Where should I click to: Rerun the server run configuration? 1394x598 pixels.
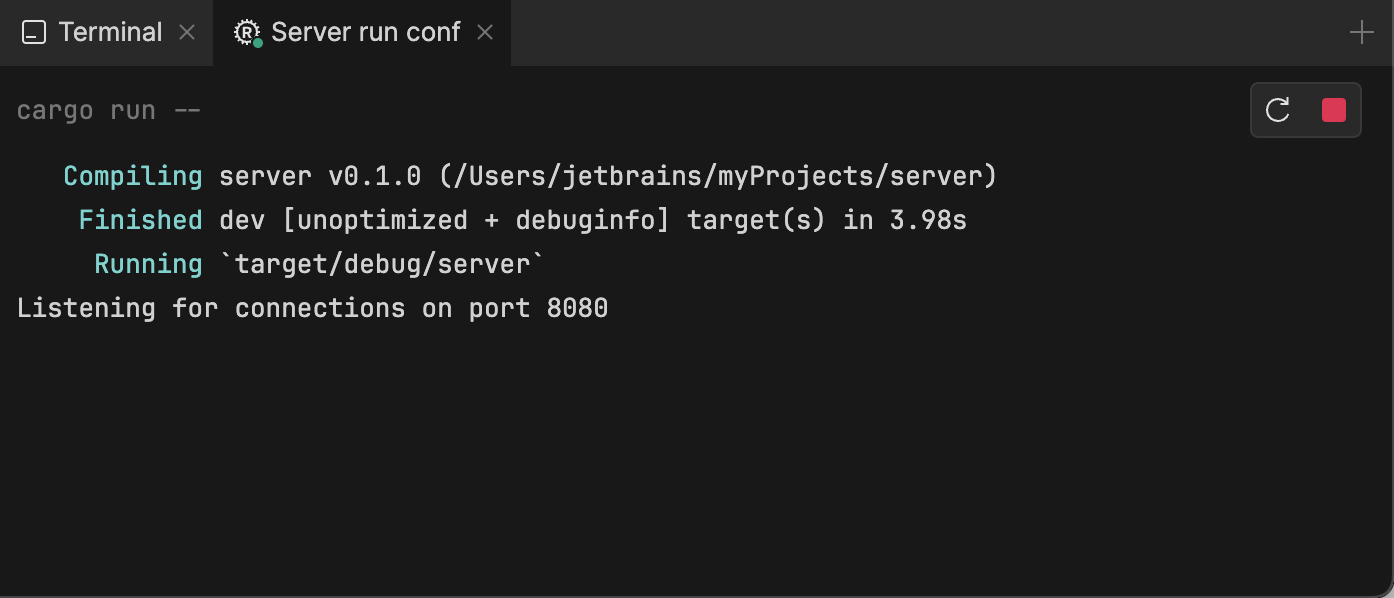pyautogui.click(x=1278, y=110)
